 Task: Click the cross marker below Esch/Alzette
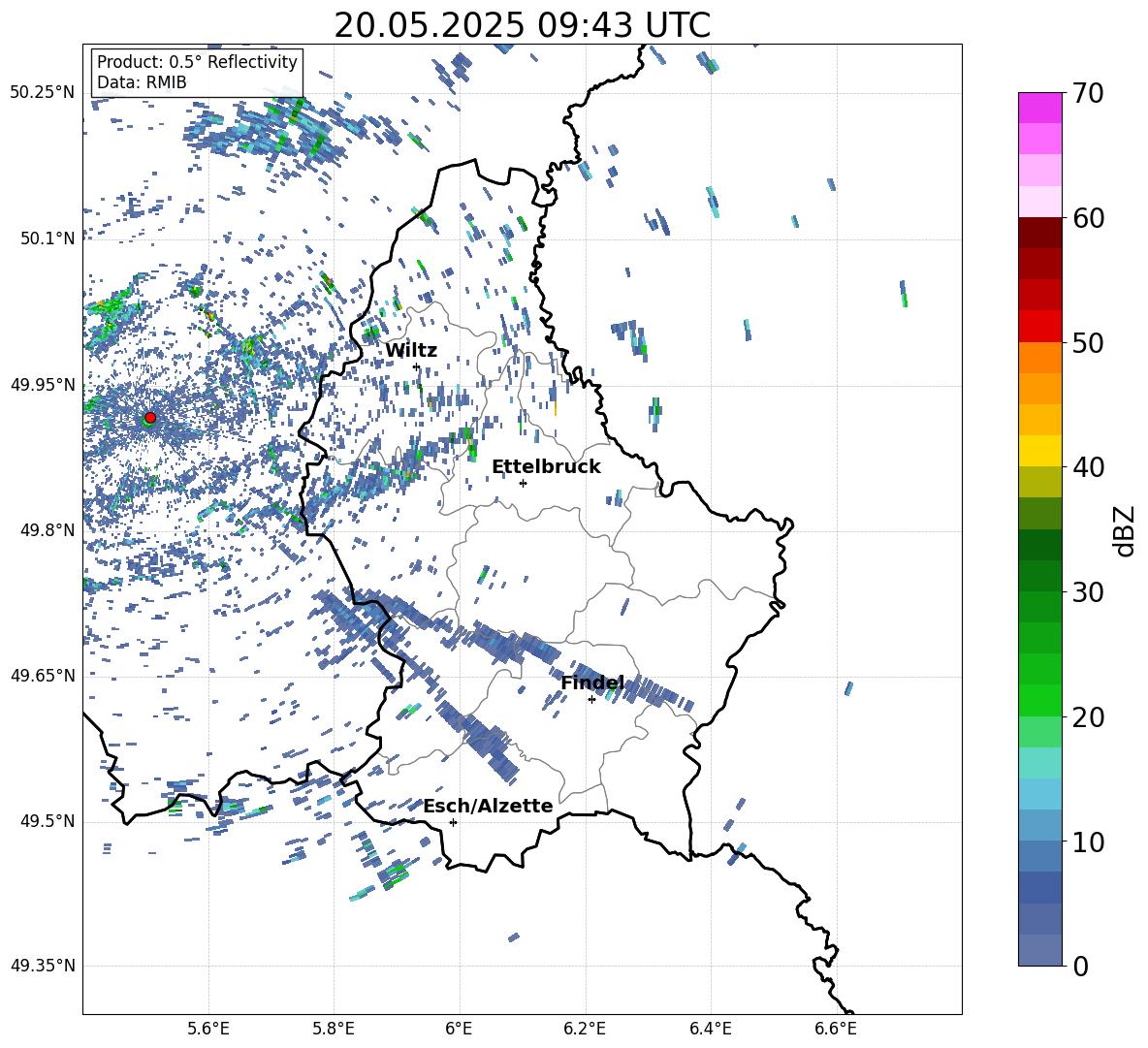click(x=453, y=822)
